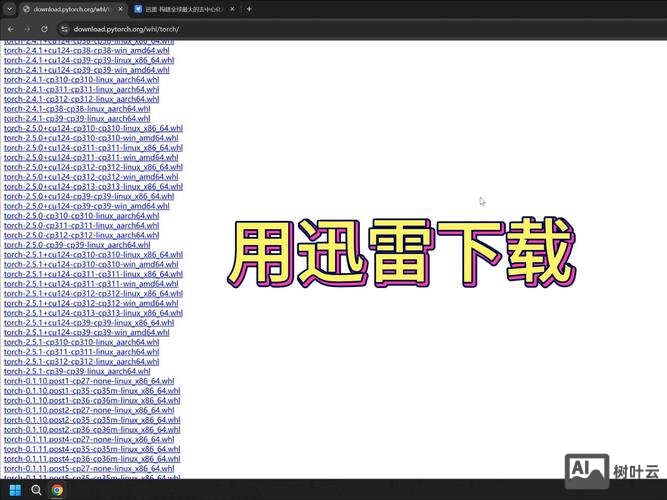Image resolution: width=667 pixels, height=500 pixels.
Task: Download torch-2.4.1+cu124-cp39-cp39-win_amd64.whl
Action: point(86,70)
